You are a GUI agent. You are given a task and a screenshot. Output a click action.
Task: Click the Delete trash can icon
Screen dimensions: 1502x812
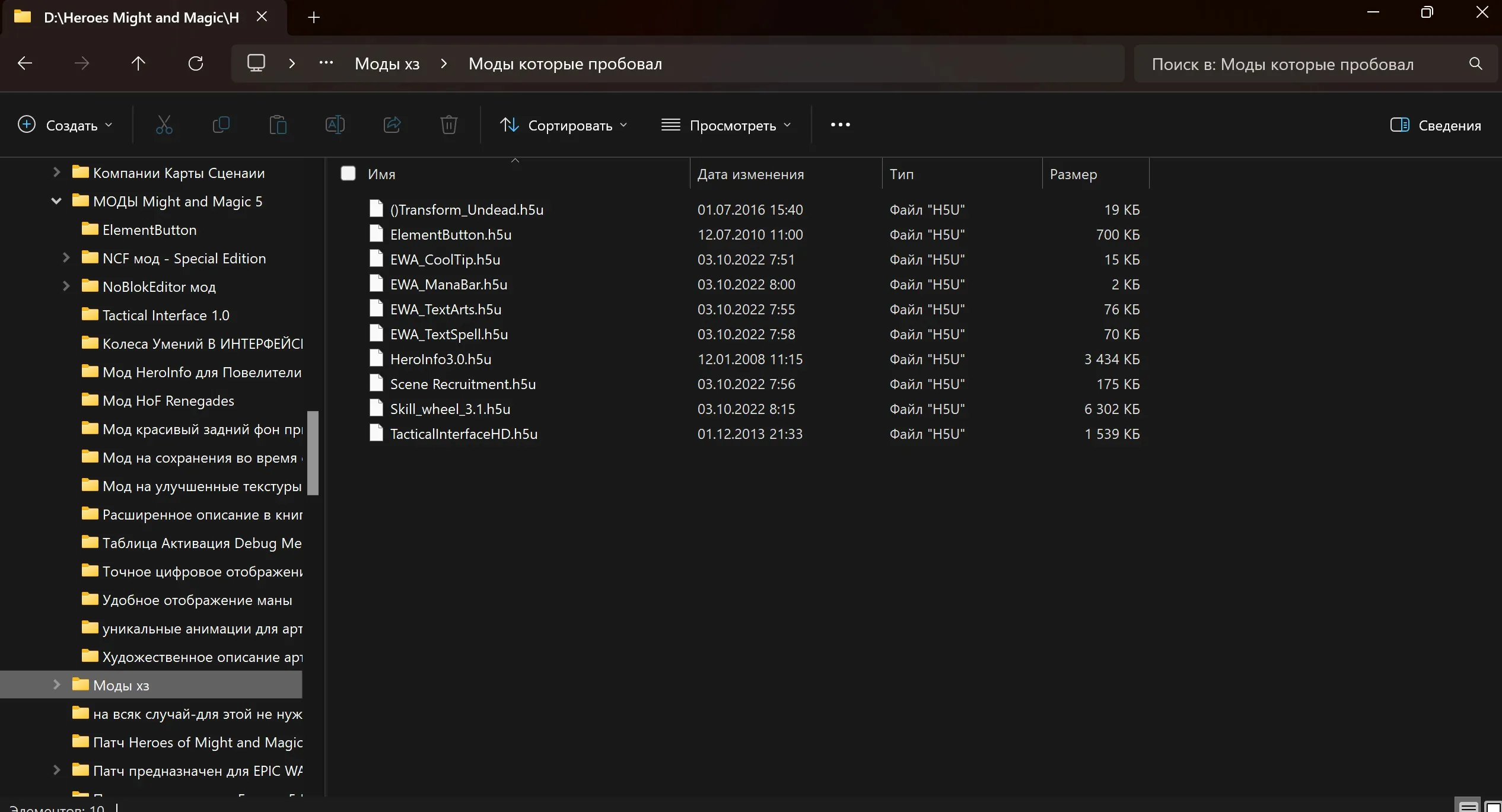[449, 125]
